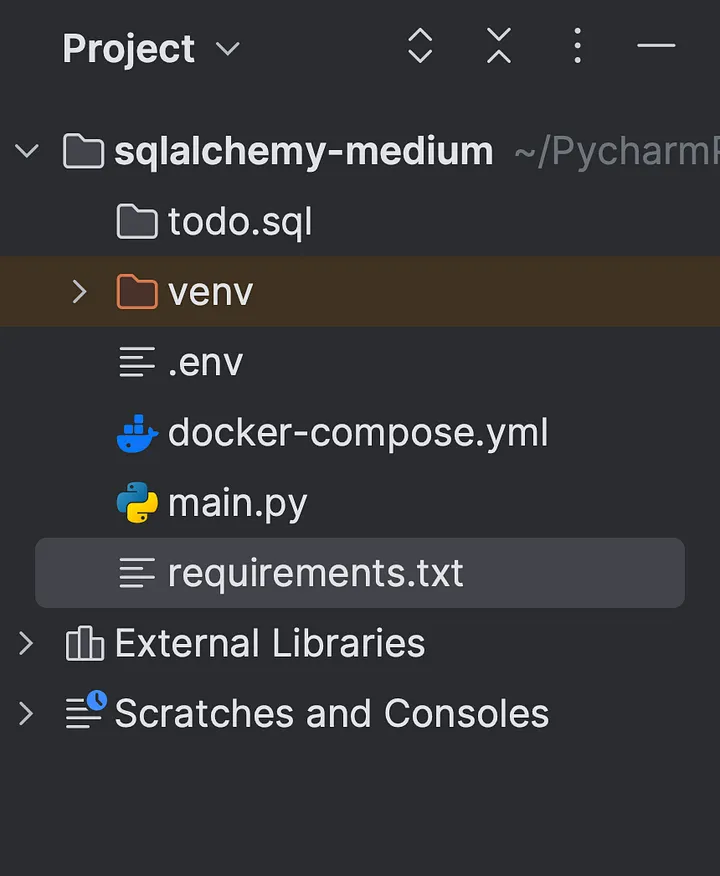Expand External Libraries node
This screenshot has height=876, width=720.
(x=25, y=643)
